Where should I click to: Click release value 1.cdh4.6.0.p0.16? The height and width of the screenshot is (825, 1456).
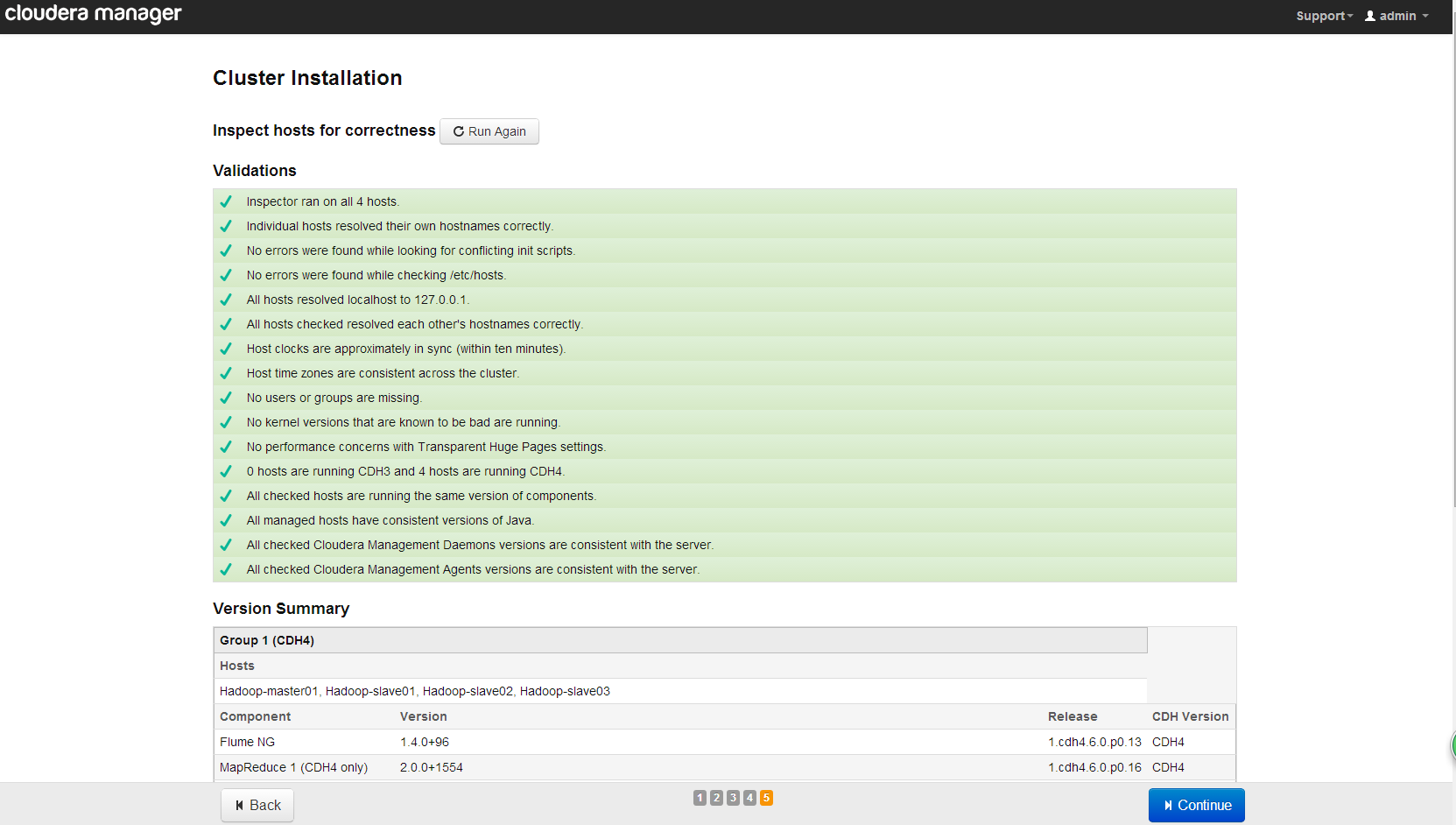pyautogui.click(x=1094, y=767)
